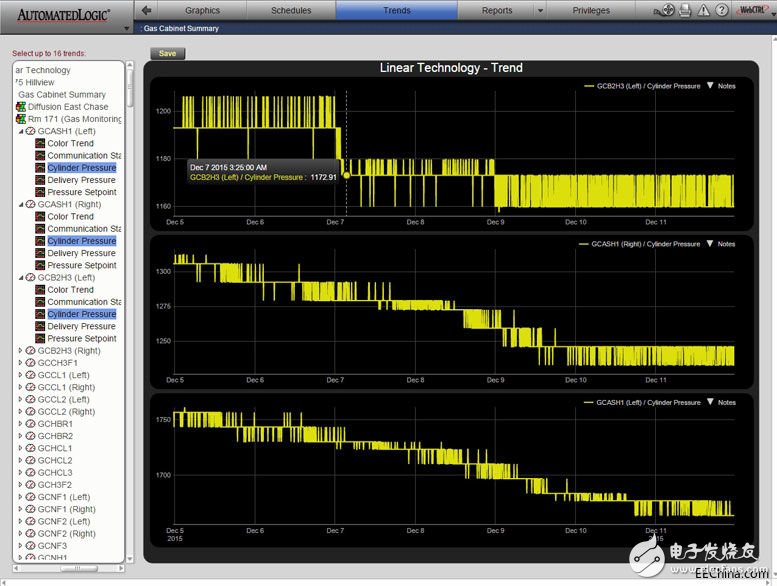Toggle Delivery Pressure under GCASH1 (Right)
The height and width of the screenshot is (586, 777).
pos(81,253)
